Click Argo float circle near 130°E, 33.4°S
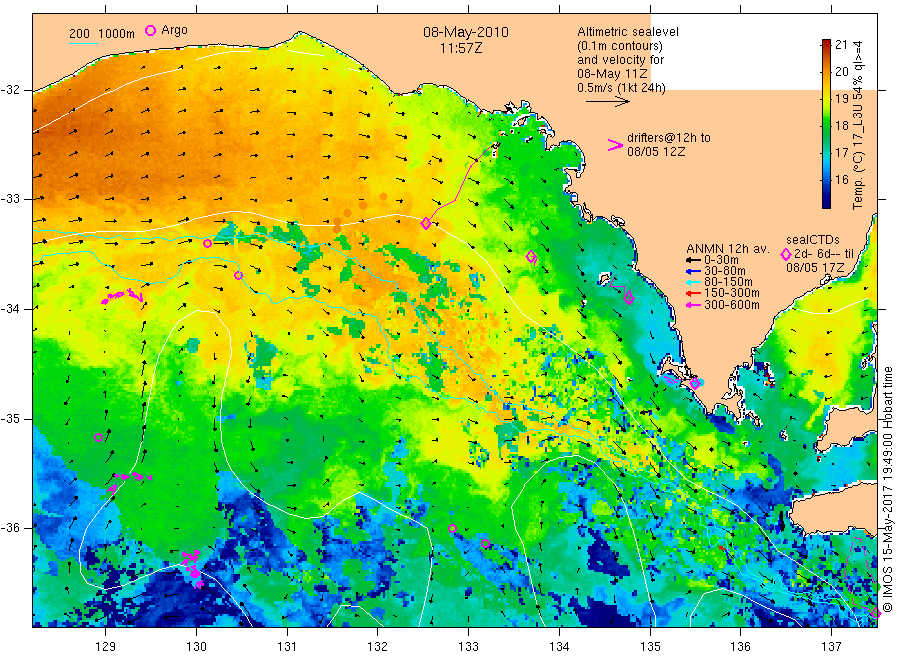Screen dimensions: 900x660 pos(207,243)
